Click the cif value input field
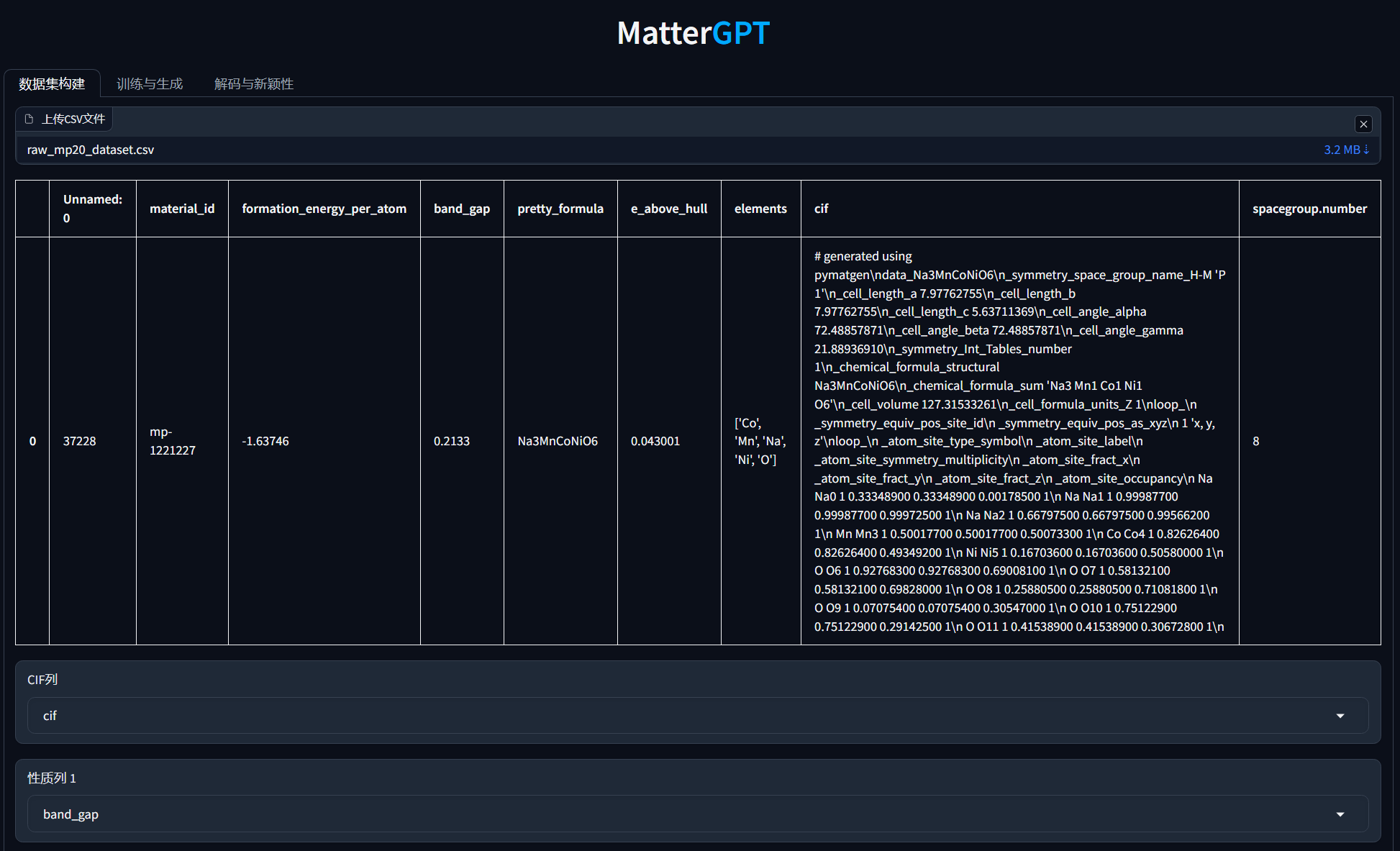The width and height of the screenshot is (1400, 851). coord(698,716)
